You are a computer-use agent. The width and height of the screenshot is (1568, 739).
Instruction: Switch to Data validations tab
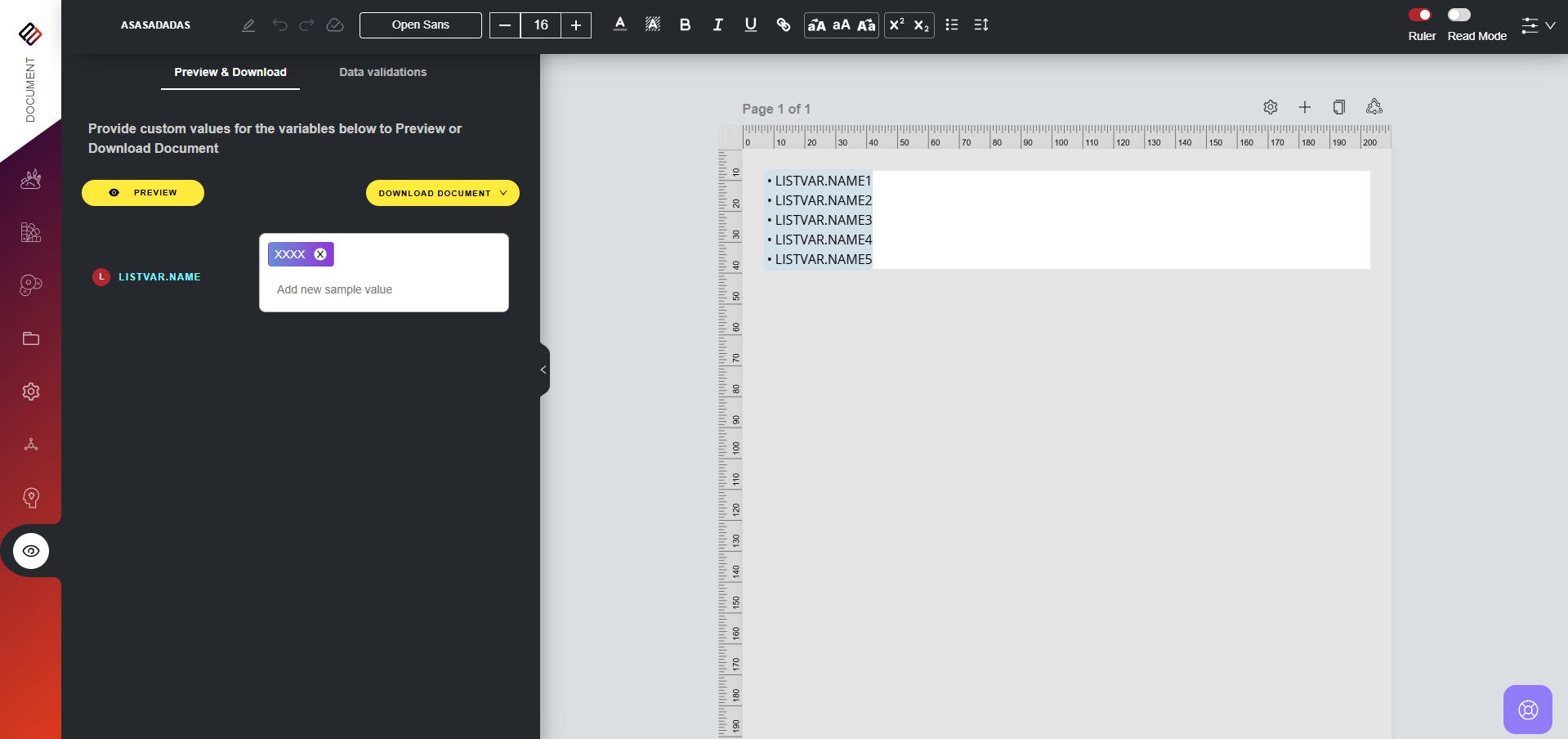click(382, 72)
